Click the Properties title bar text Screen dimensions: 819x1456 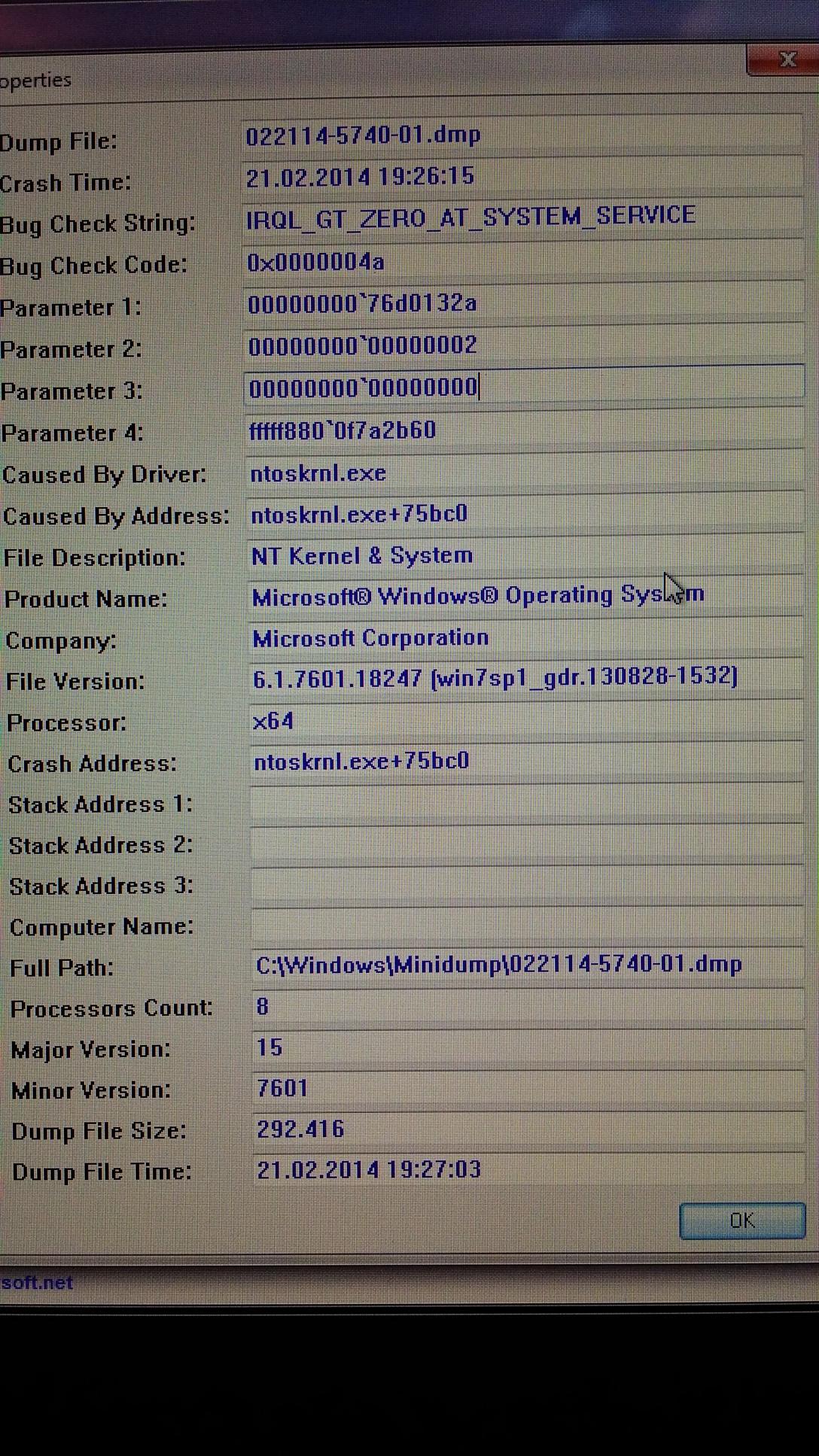click(35, 80)
